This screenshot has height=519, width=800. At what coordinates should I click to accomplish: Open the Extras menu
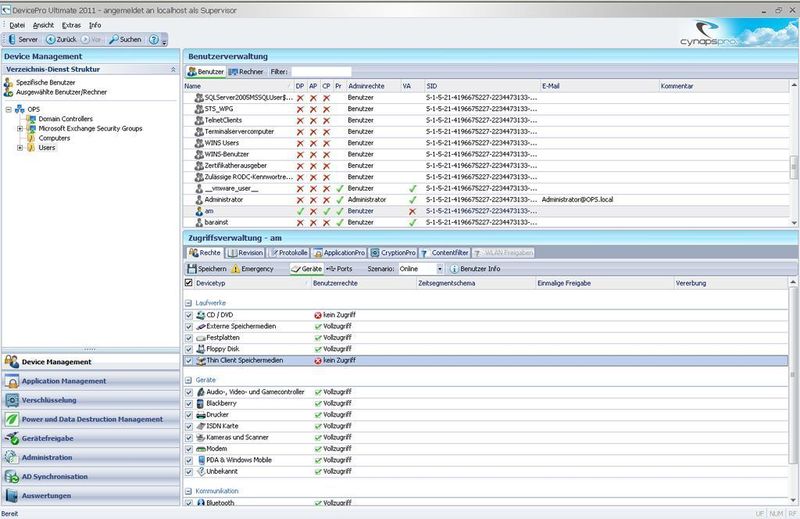pos(71,25)
